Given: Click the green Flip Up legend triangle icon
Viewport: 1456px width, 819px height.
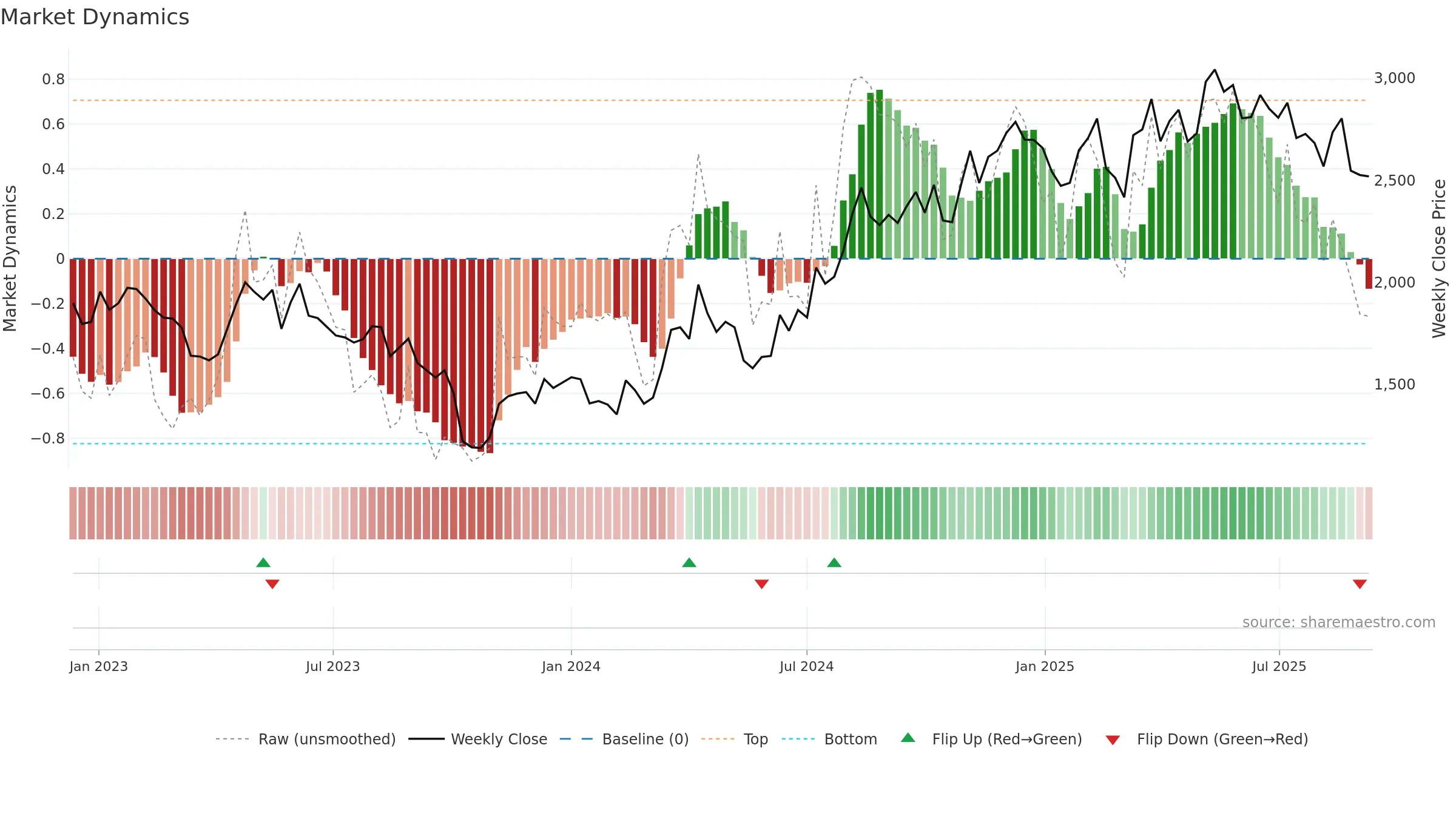Looking at the screenshot, I should pos(908,738).
